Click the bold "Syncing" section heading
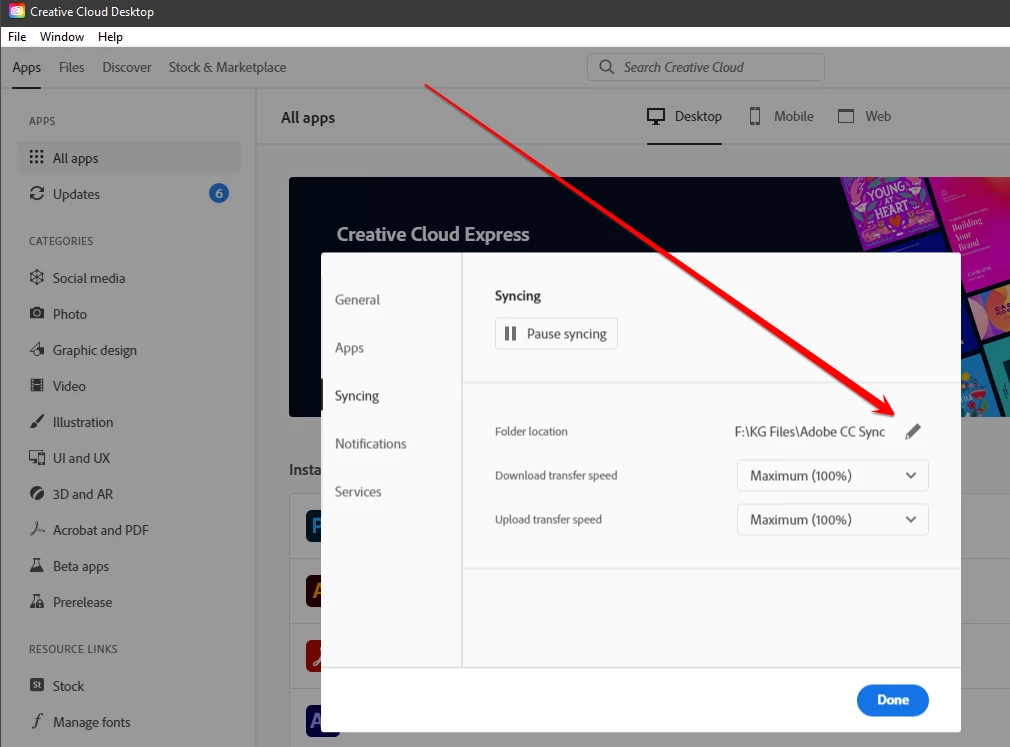Viewport: 1010px width, 747px height. [x=517, y=296]
